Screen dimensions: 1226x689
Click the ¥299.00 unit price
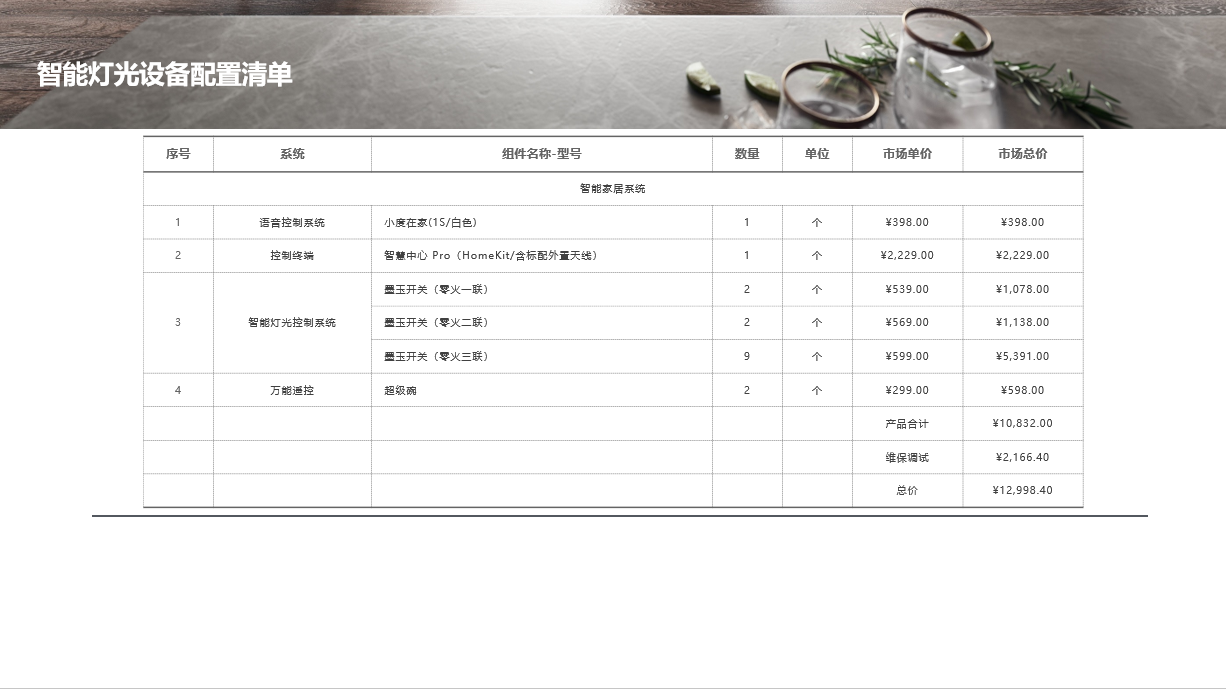pos(907,391)
